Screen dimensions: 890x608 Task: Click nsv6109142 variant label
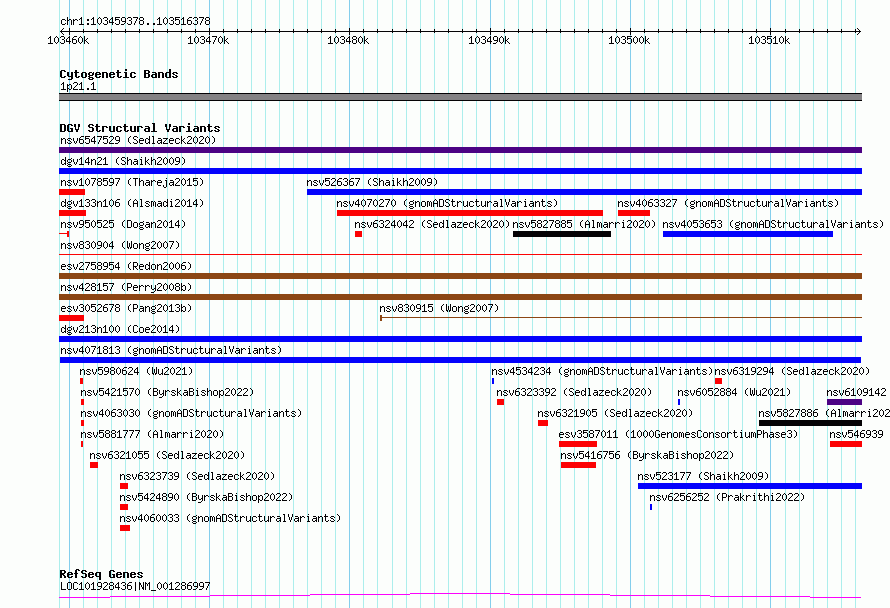[857, 392]
